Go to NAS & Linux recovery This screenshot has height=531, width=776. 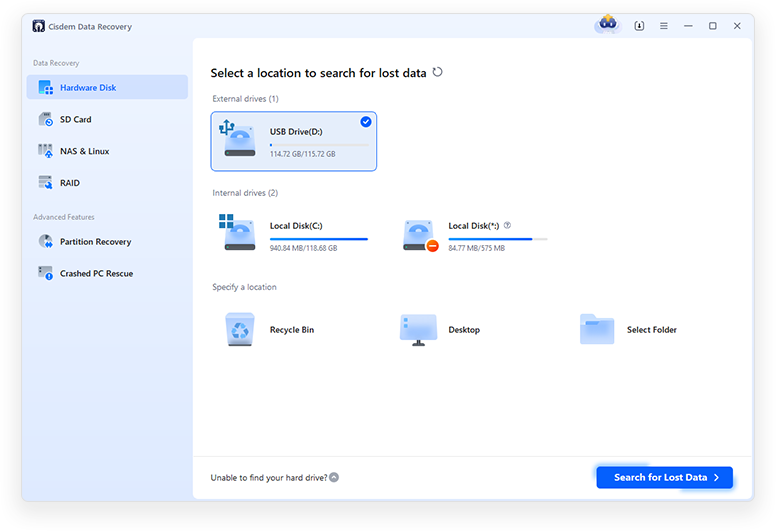tap(107, 151)
